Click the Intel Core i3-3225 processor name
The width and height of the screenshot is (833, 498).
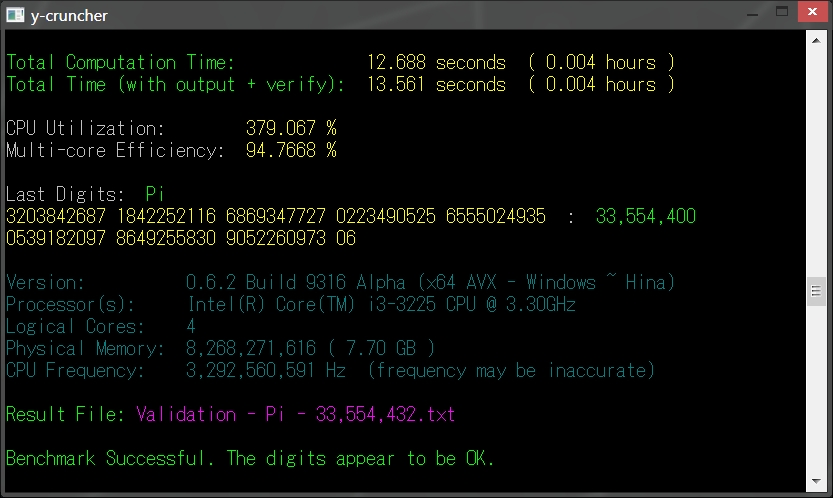pyautogui.click(x=381, y=305)
